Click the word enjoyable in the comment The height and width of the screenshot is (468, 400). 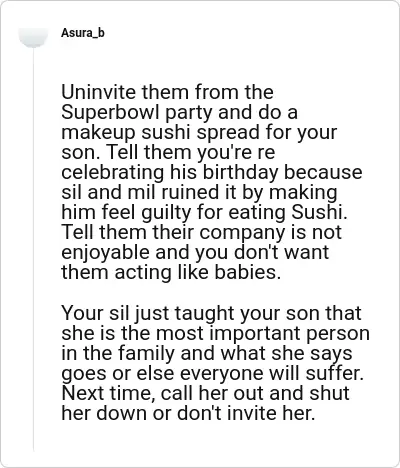tap(105, 253)
